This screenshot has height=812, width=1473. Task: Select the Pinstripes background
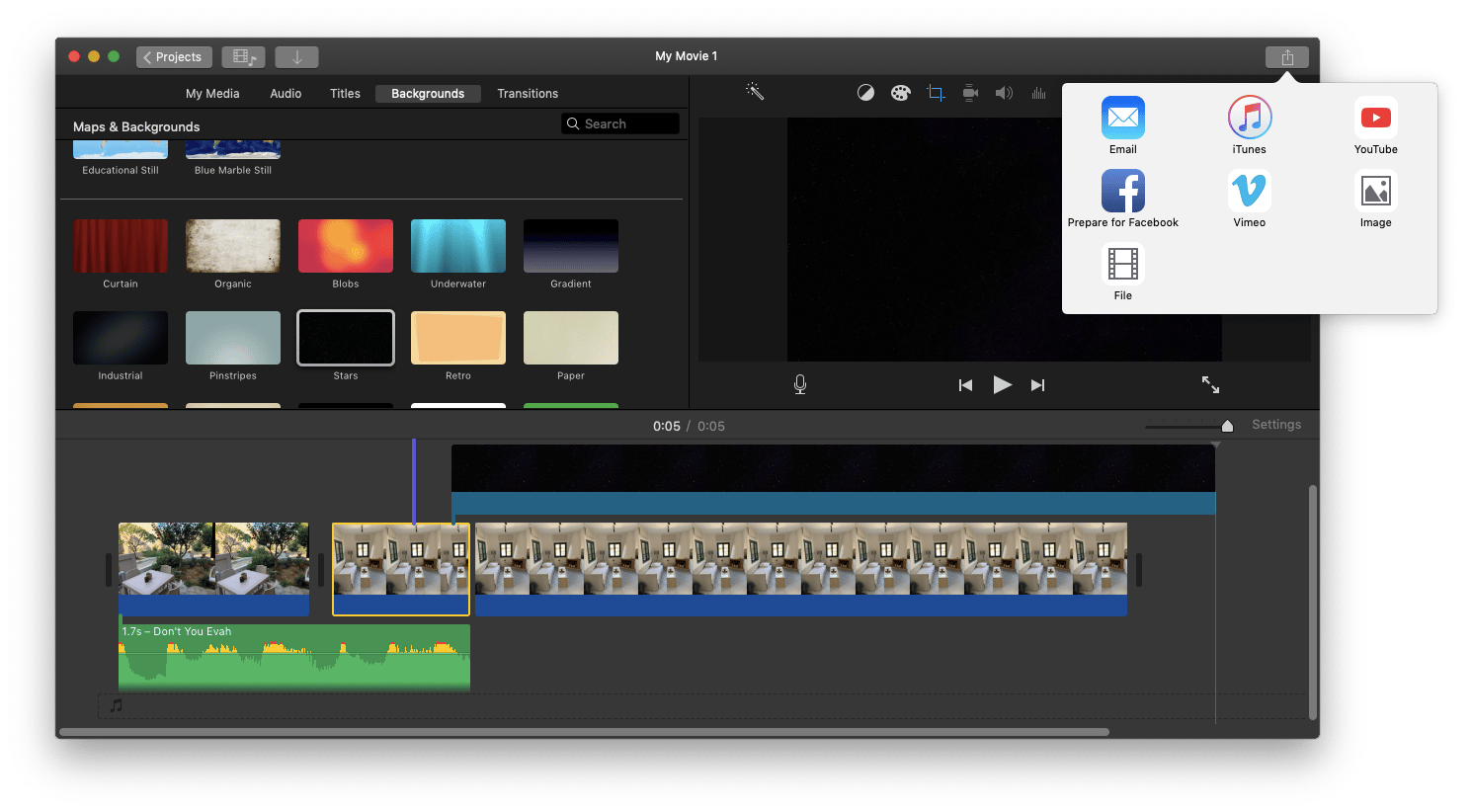coord(233,338)
